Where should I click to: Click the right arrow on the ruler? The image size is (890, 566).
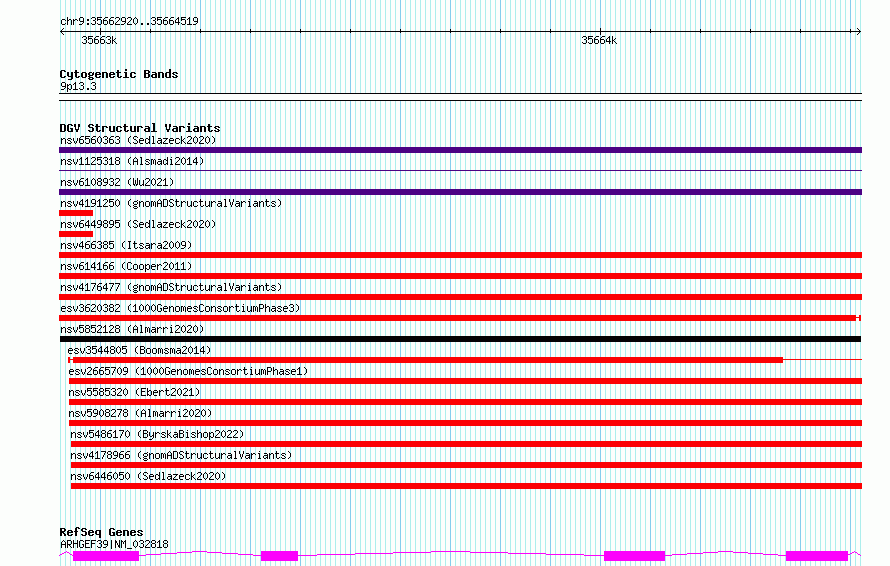tap(858, 32)
